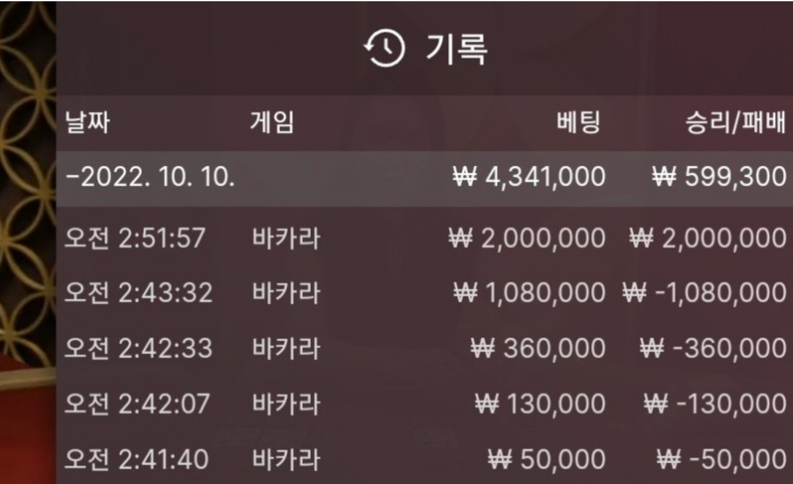Viewport: 793px width, 484px height.
Task: Sort by the 게임 column header
Action: point(272,124)
